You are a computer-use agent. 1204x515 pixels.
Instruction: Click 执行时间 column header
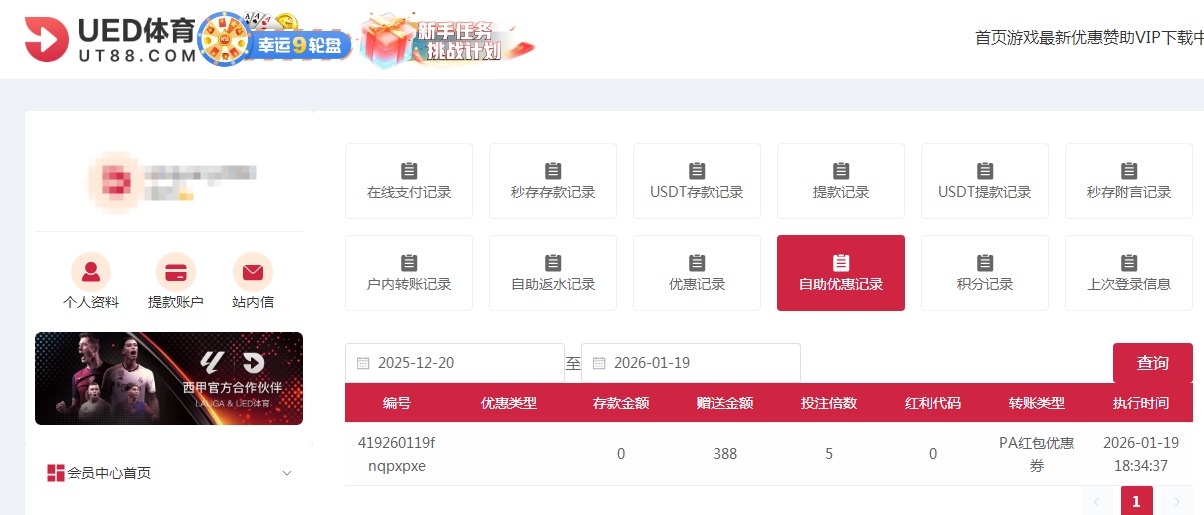click(1141, 403)
